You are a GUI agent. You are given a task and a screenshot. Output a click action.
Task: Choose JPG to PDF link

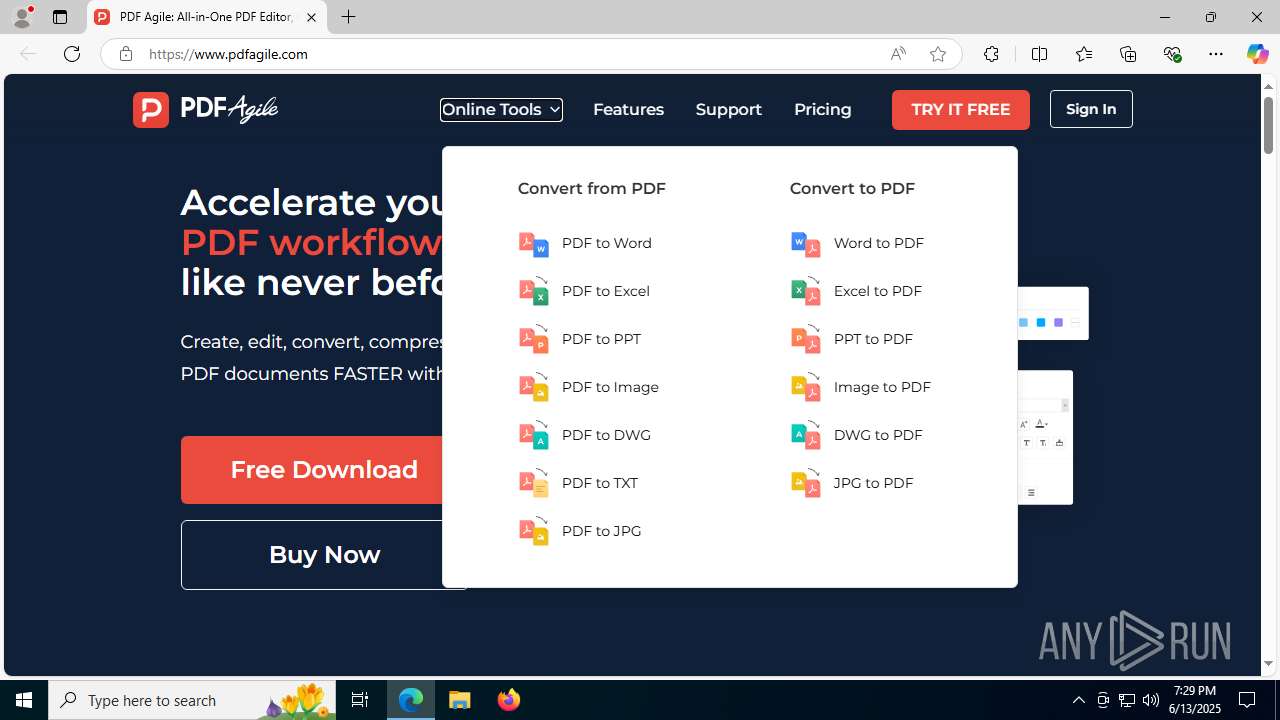pos(874,483)
